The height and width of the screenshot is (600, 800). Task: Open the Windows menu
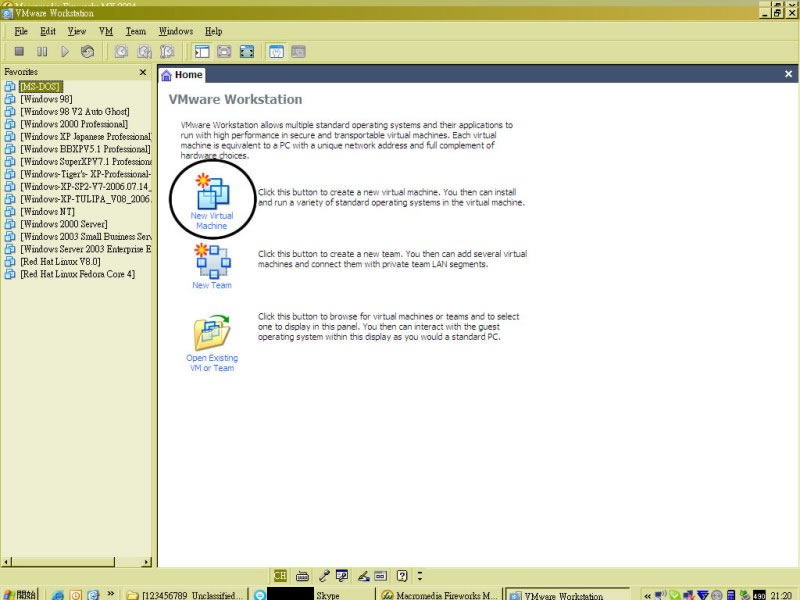[176, 31]
